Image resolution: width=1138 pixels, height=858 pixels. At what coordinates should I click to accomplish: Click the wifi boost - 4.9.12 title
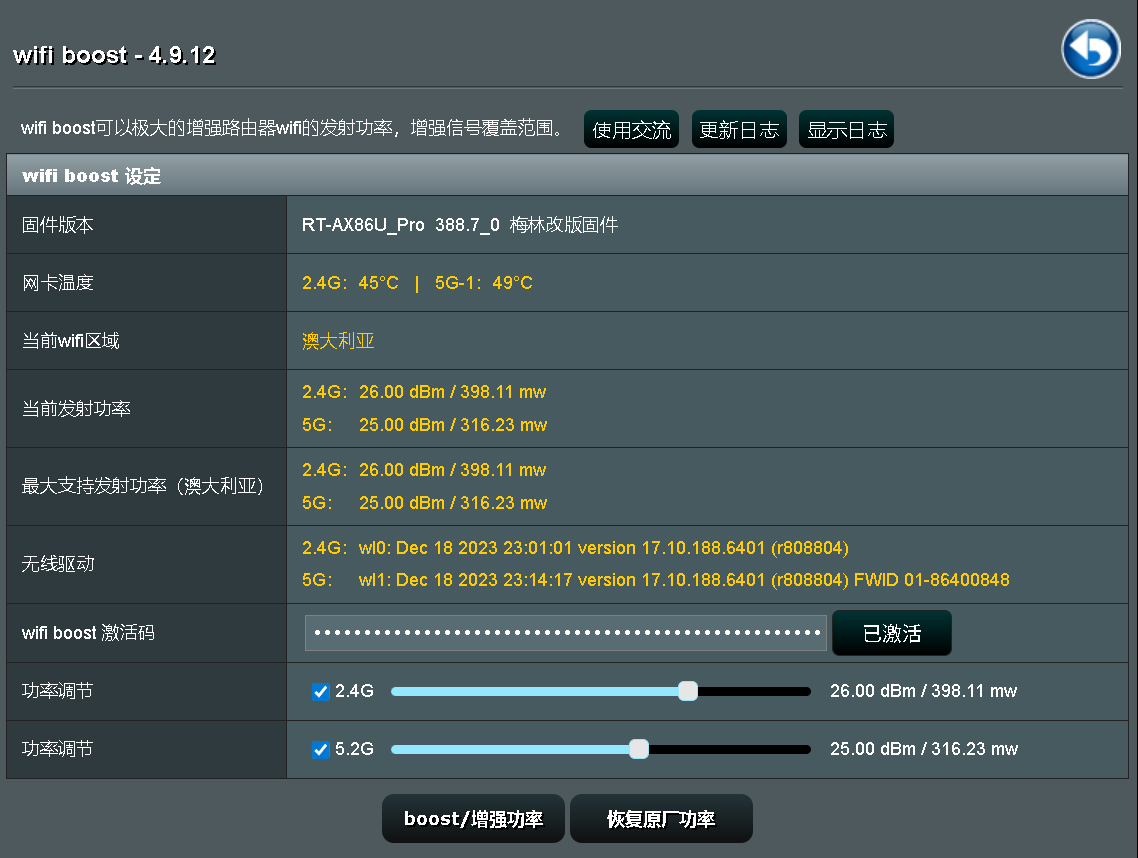click(114, 55)
